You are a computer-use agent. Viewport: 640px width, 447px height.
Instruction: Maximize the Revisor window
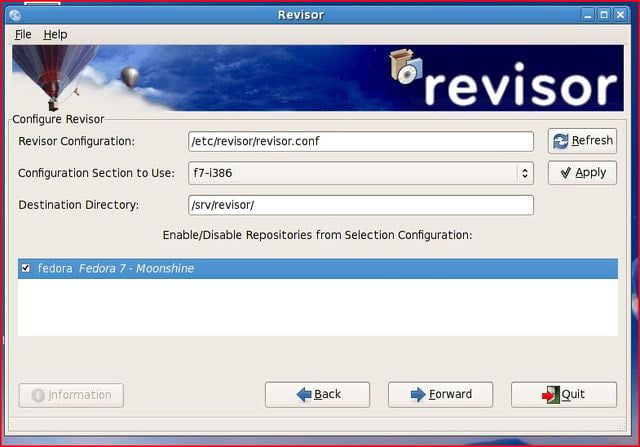click(604, 15)
